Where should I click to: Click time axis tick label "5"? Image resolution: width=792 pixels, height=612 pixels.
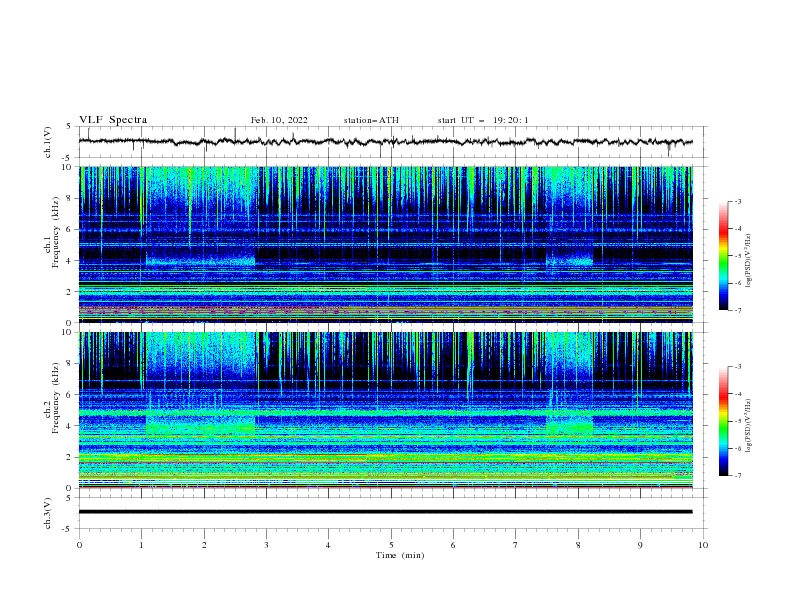(x=391, y=545)
